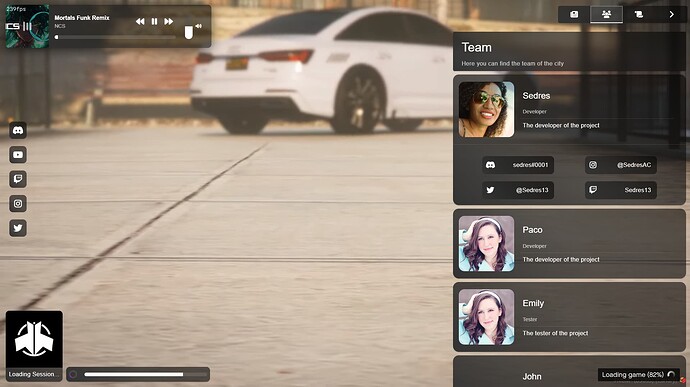Switch to the Team tab

pyautogui.click(x=606, y=15)
